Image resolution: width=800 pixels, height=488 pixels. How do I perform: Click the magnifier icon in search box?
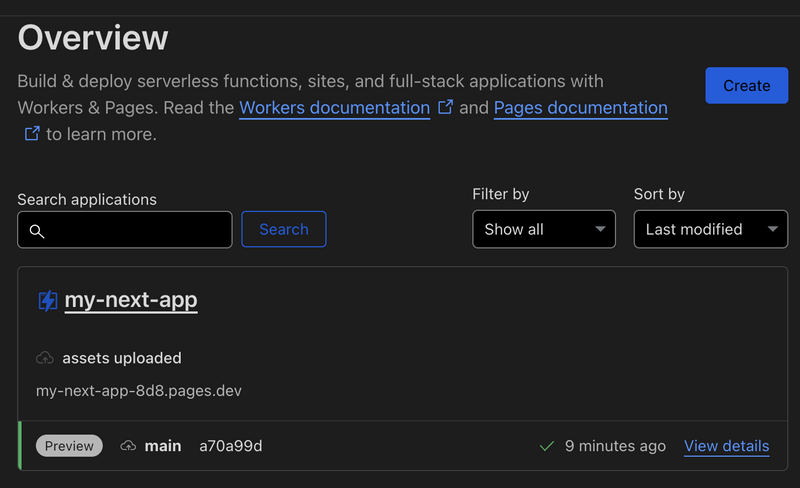(x=37, y=231)
